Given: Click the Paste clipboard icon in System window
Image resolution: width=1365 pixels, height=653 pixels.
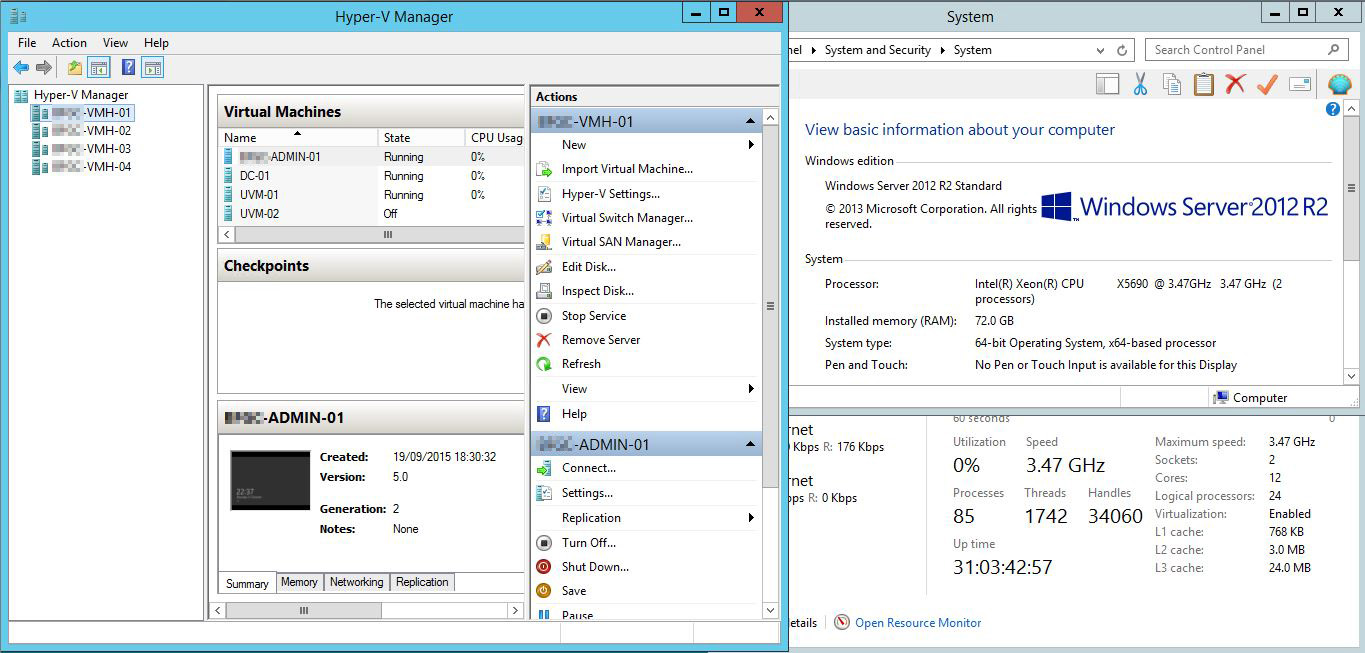Looking at the screenshot, I should [1204, 85].
